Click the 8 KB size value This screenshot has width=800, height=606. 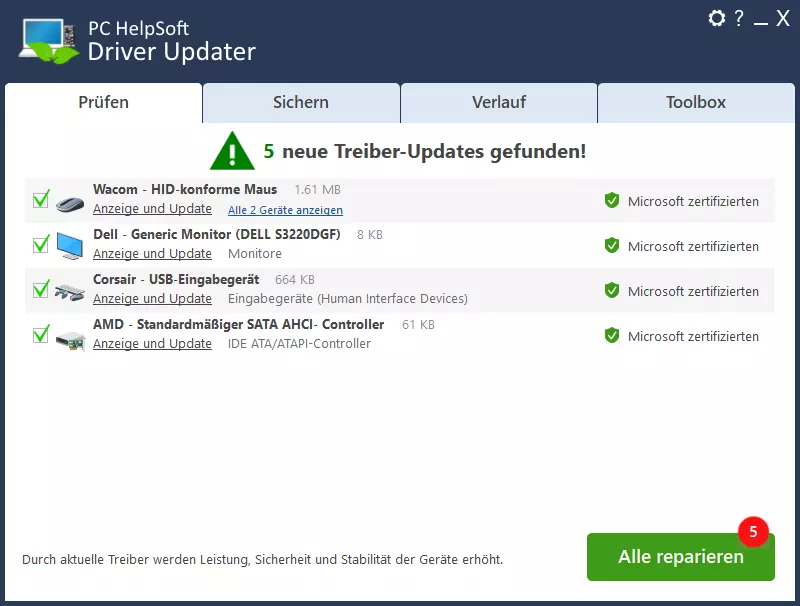pos(370,235)
